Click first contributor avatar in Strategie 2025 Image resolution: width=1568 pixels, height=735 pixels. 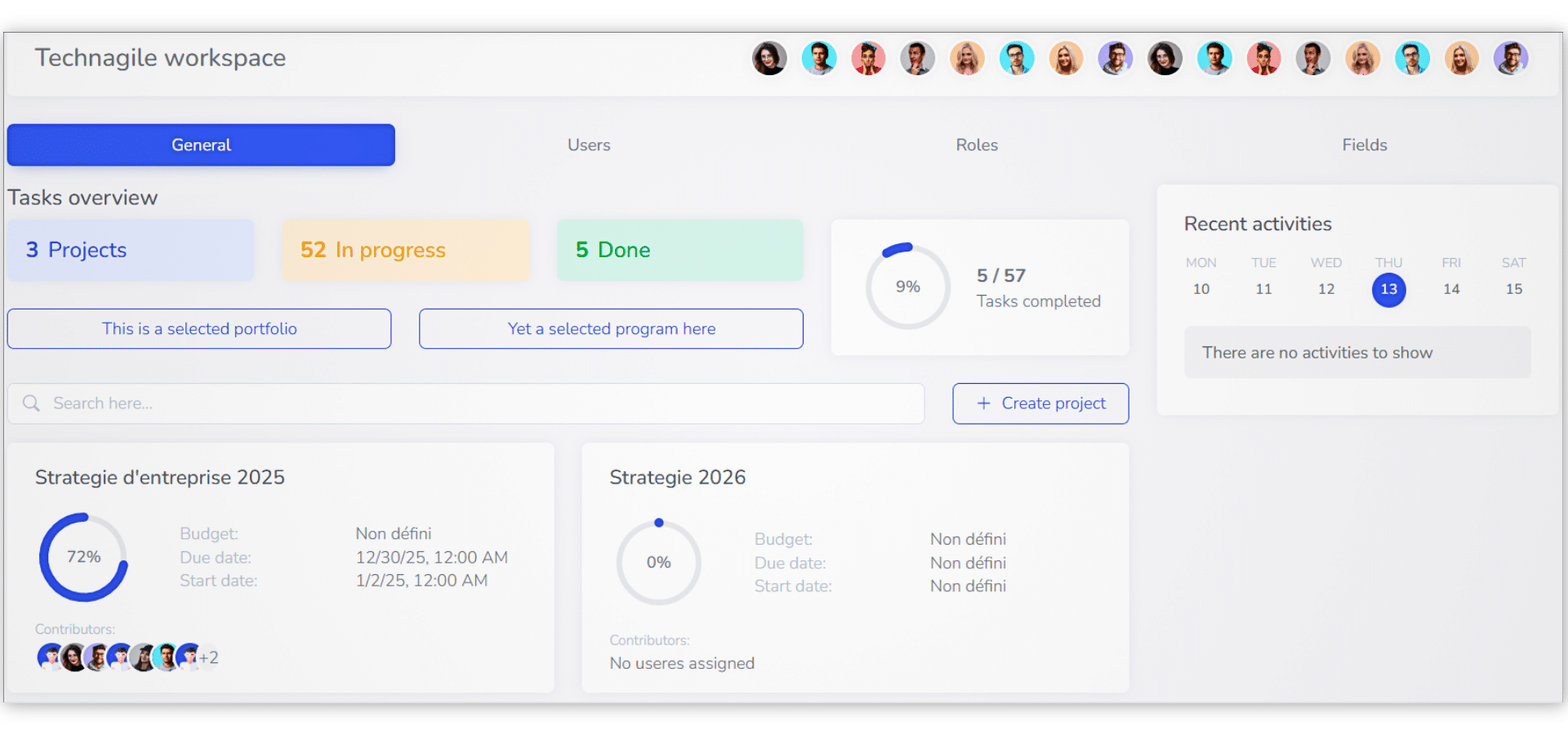pos(50,657)
